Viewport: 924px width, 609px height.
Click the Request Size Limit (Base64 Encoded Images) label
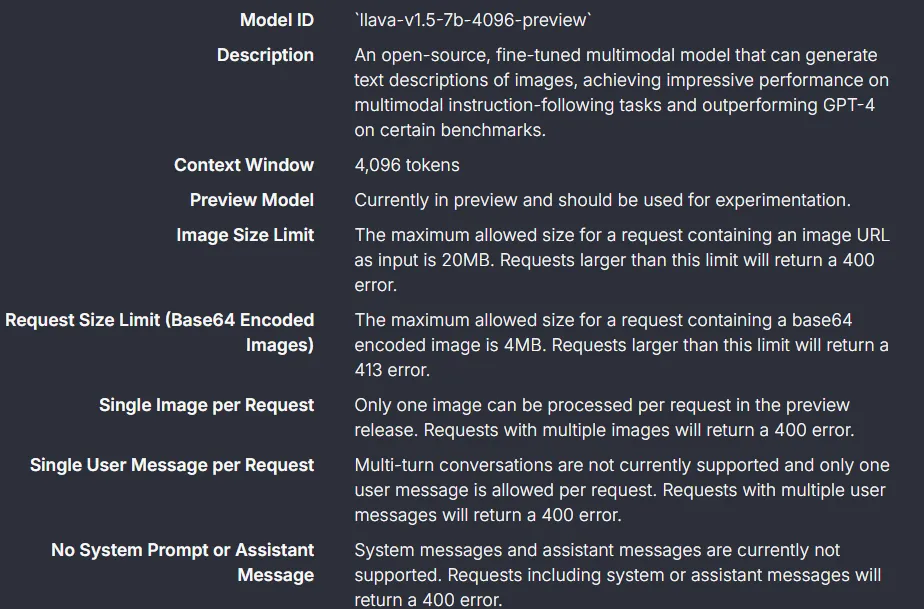click(160, 332)
